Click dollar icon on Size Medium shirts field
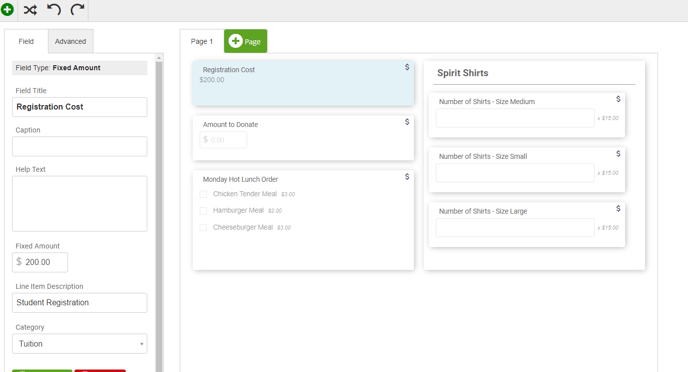688x372 pixels. (x=618, y=99)
